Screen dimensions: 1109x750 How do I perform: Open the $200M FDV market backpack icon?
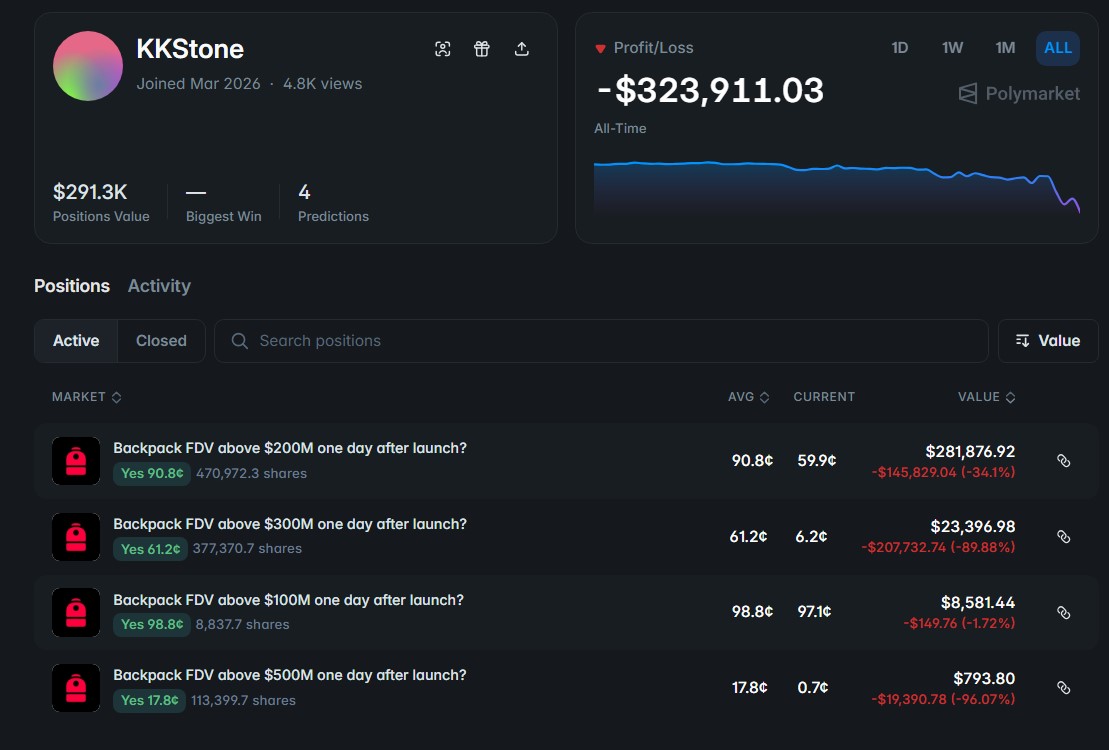pos(76,461)
